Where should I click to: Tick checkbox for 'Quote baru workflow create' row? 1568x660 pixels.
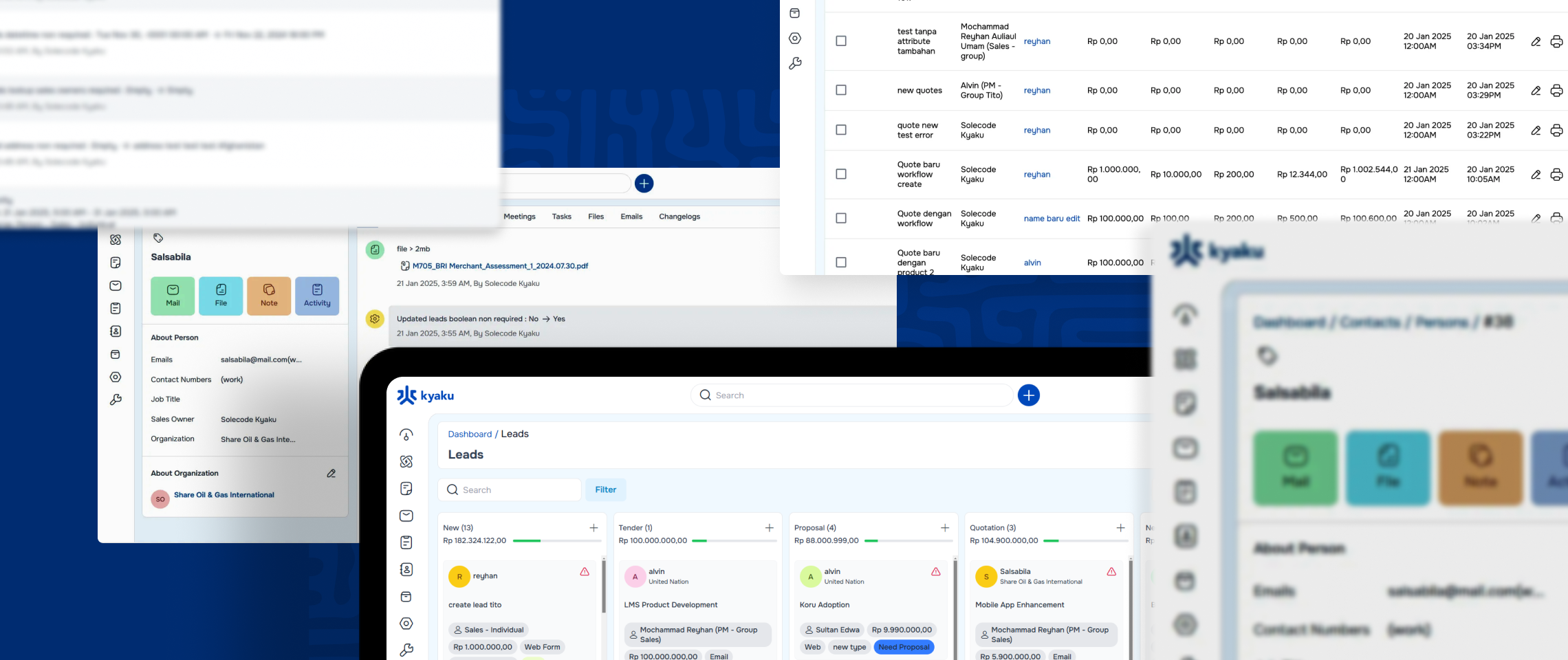(840, 174)
